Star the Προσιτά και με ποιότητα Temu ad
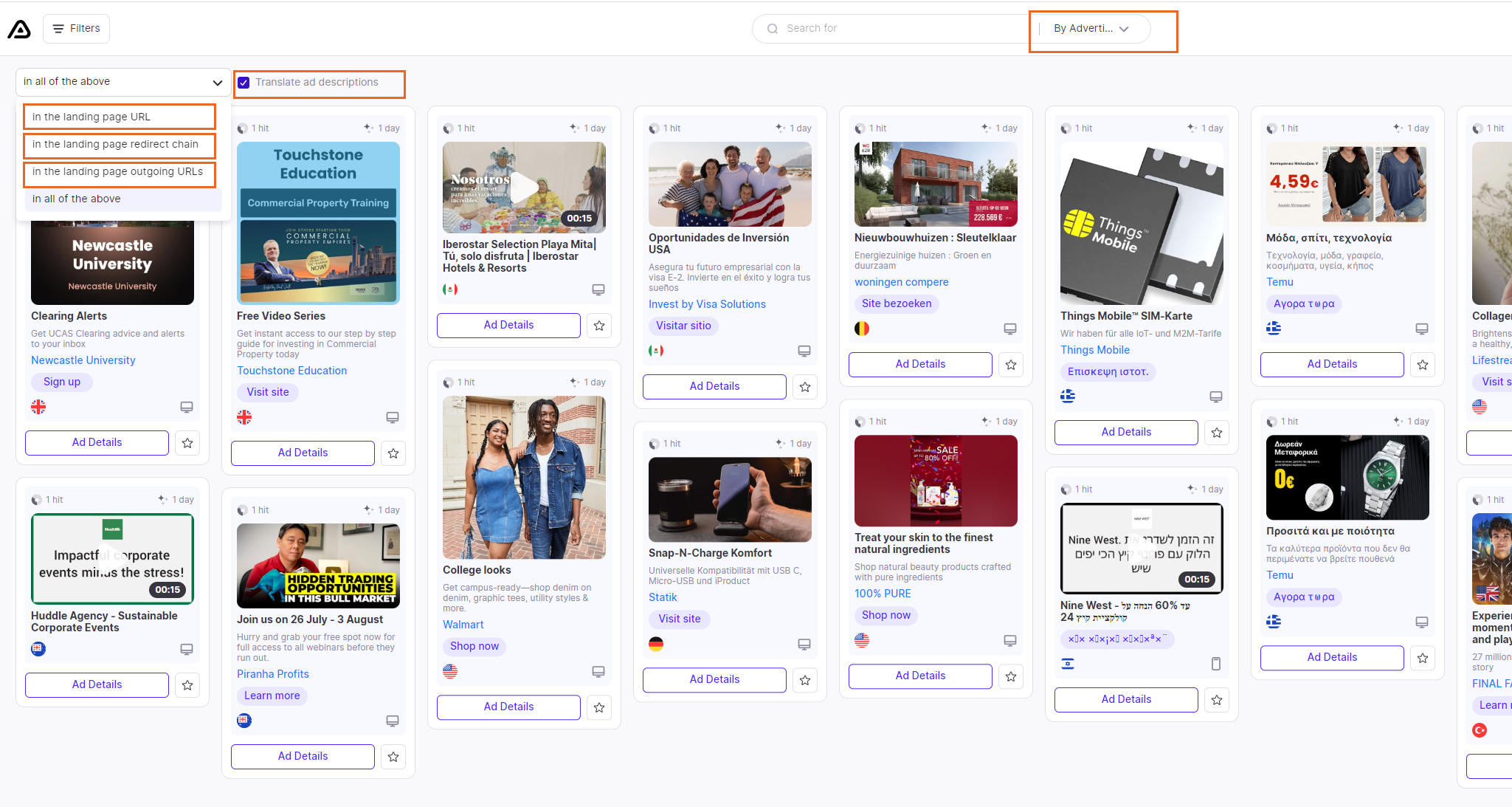Viewport: 1512px width, 807px height. (1423, 658)
